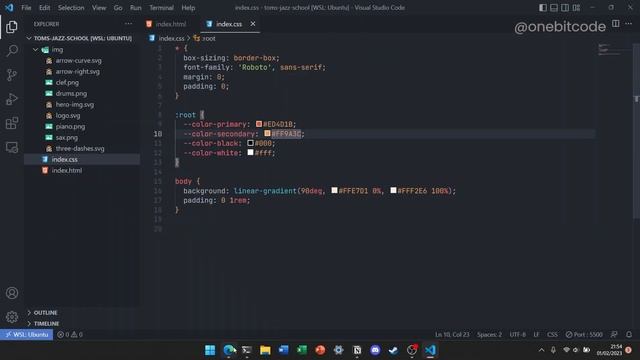Collapse the img folder

(82, 49)
